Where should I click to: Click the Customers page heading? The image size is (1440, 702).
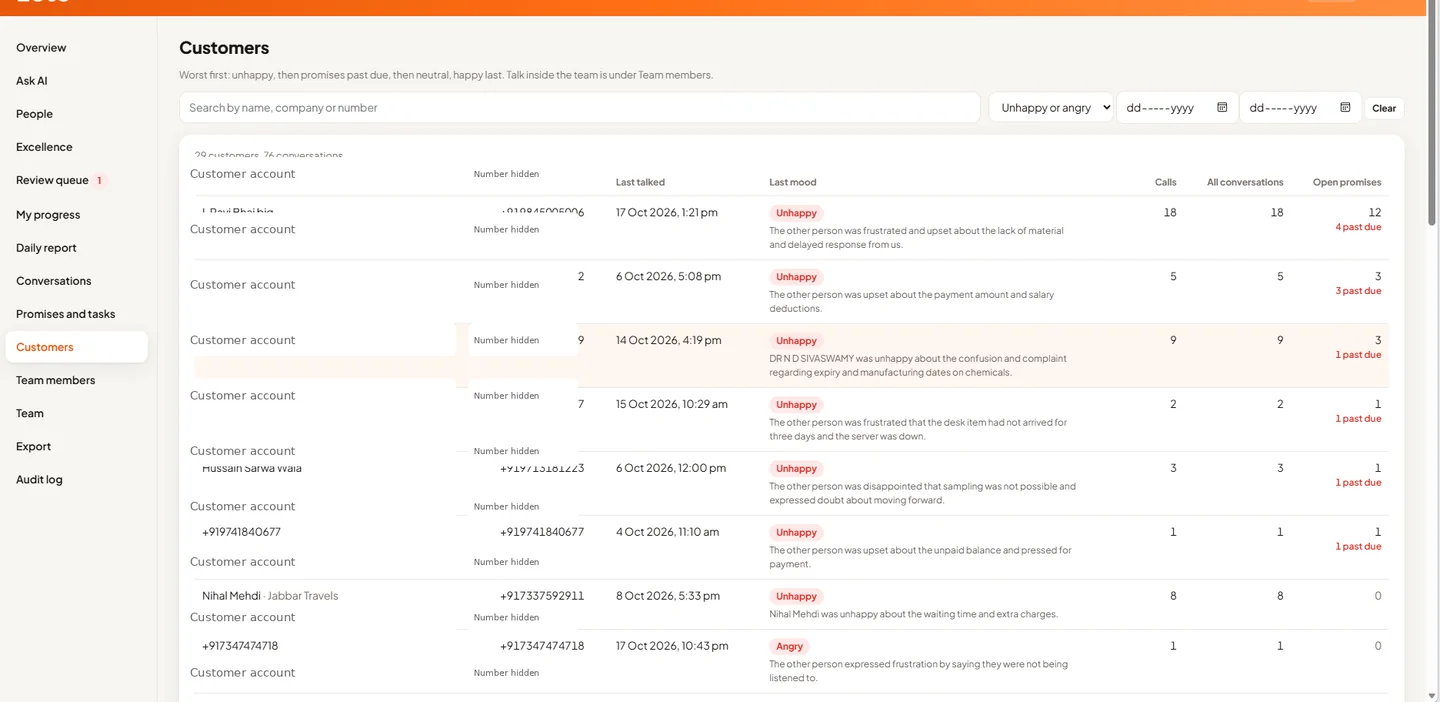pos(224,48)
